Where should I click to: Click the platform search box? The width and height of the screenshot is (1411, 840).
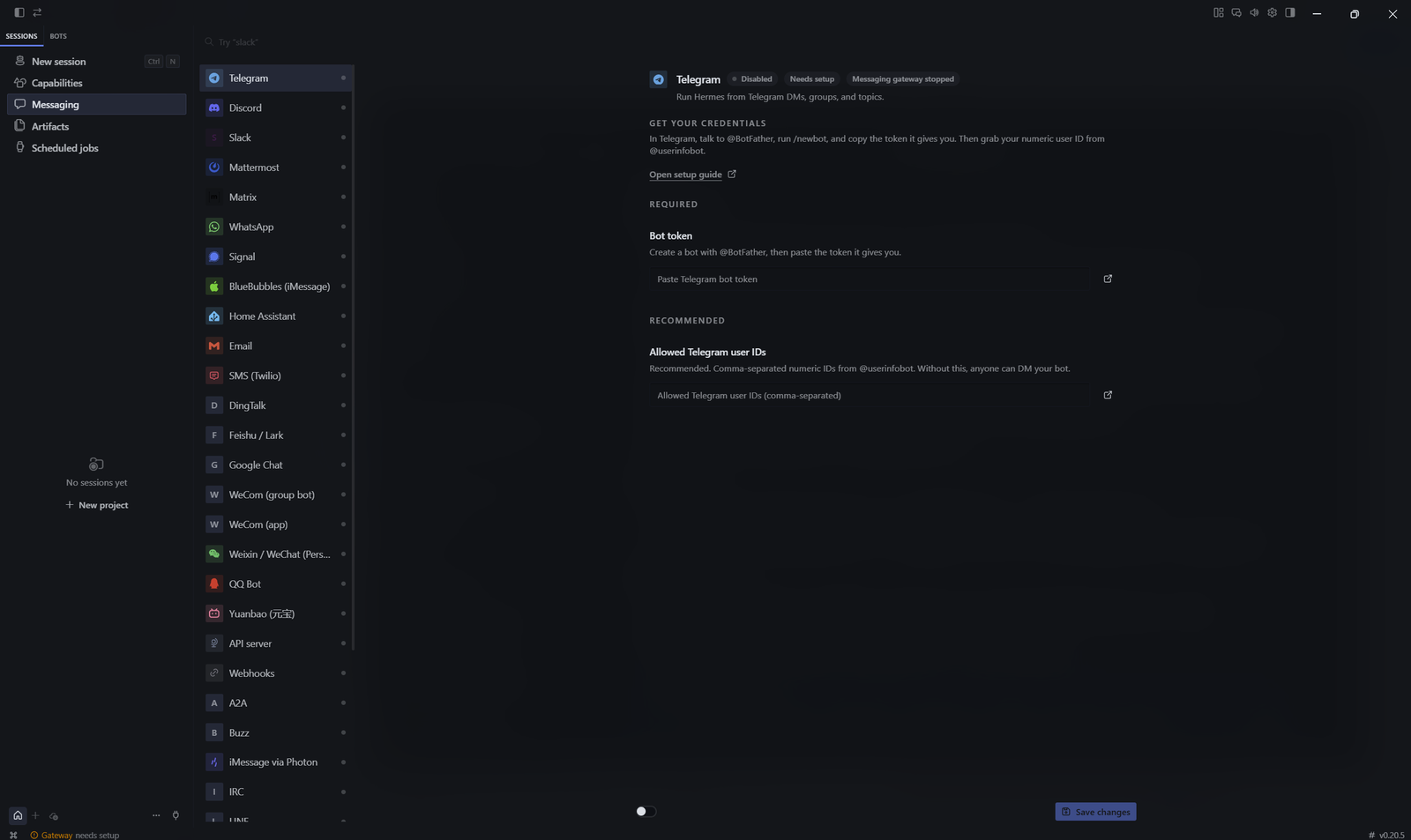277,42
